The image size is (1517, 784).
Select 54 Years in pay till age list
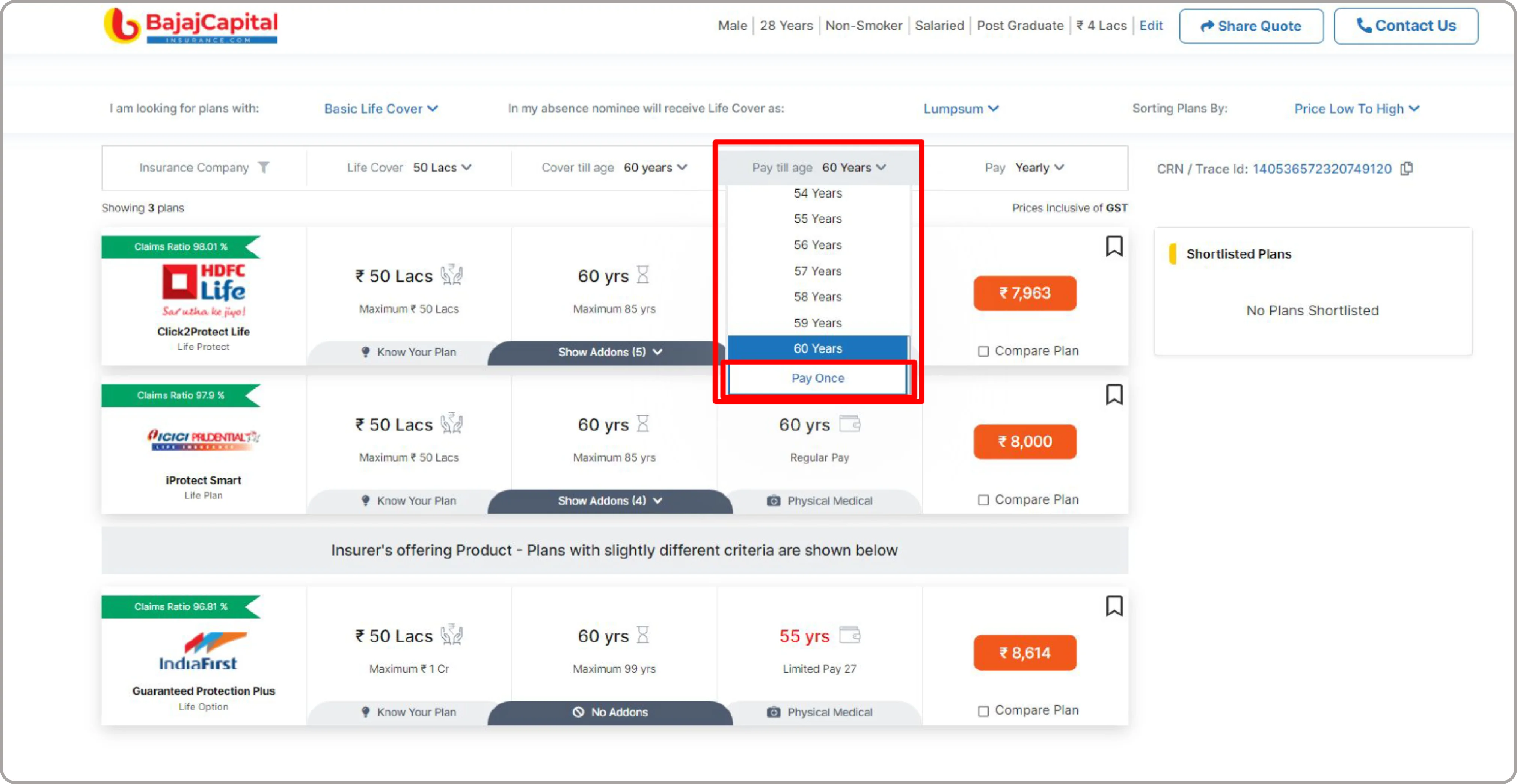[x=818, y=193]
